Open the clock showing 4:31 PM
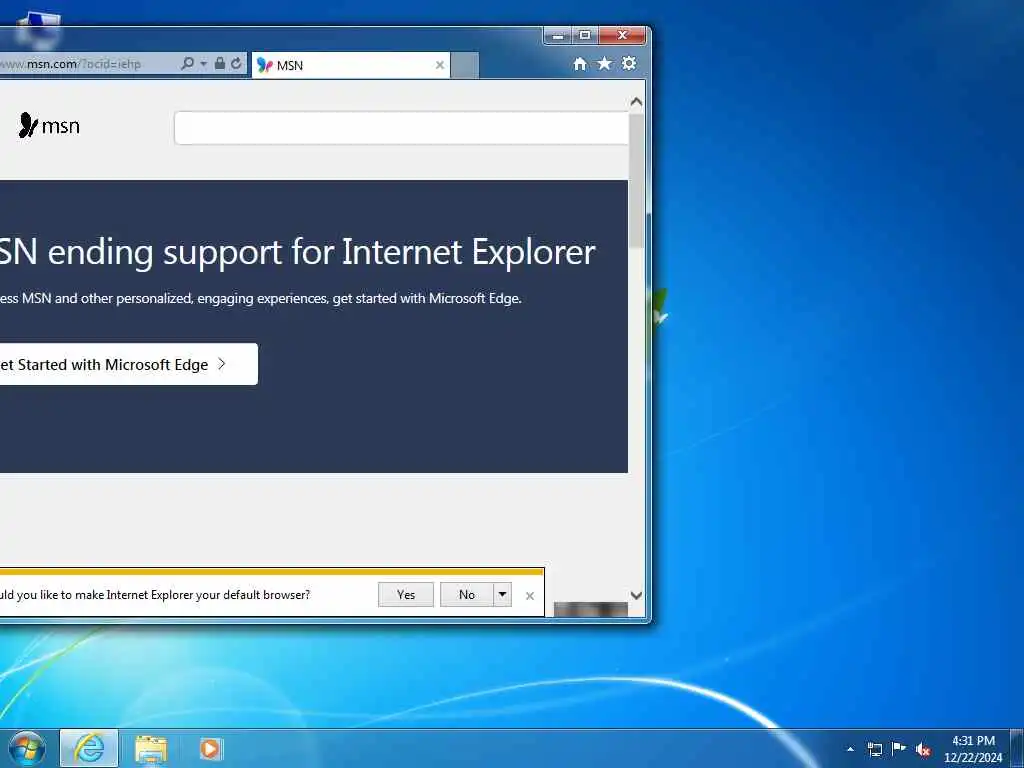The height and width of the screenshot is (768, 1024). point(973,749)
